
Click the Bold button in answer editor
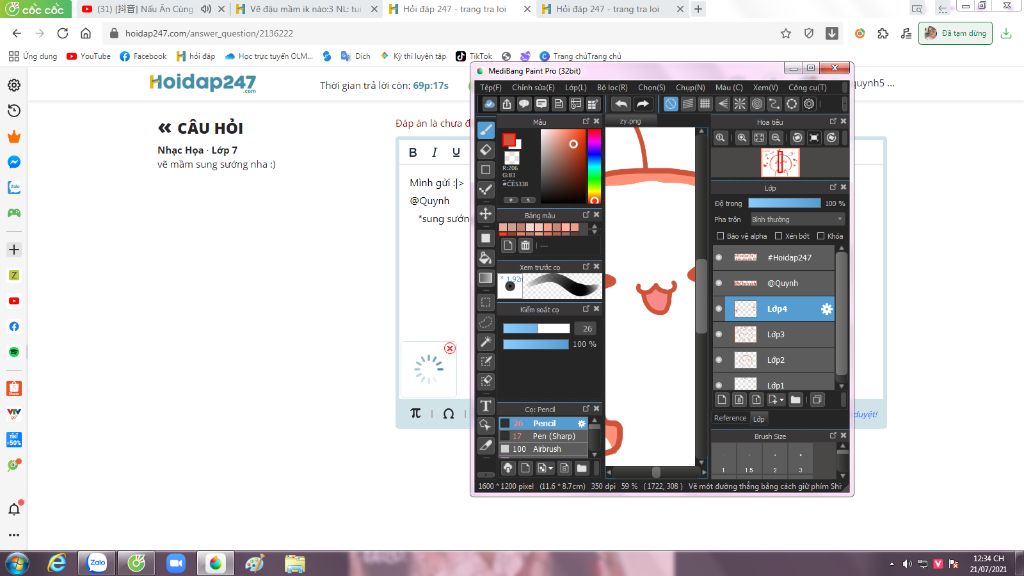[413, 152]
